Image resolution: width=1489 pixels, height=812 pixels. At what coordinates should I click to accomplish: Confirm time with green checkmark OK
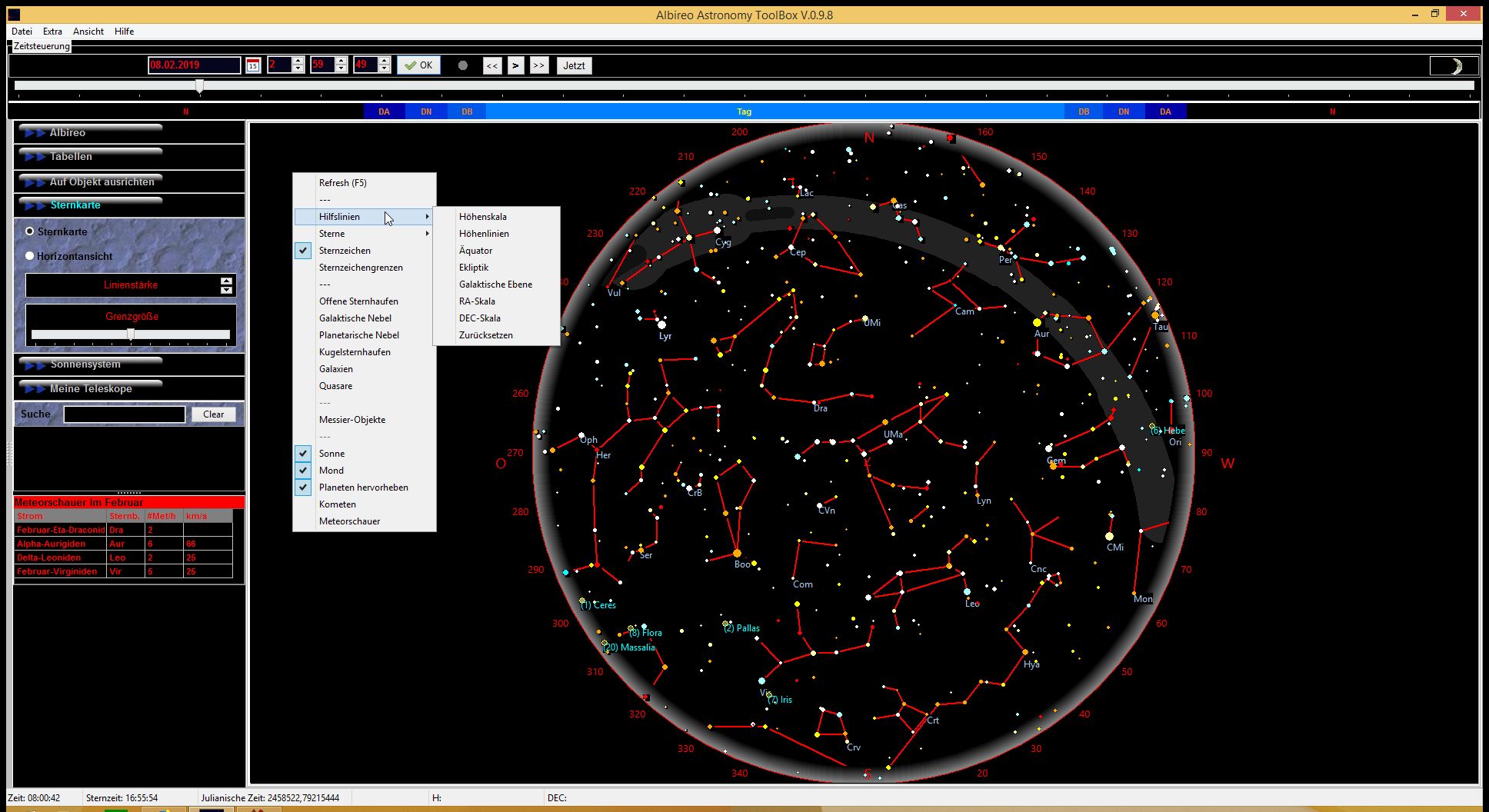pyautogui.click(x=419, y=65)
